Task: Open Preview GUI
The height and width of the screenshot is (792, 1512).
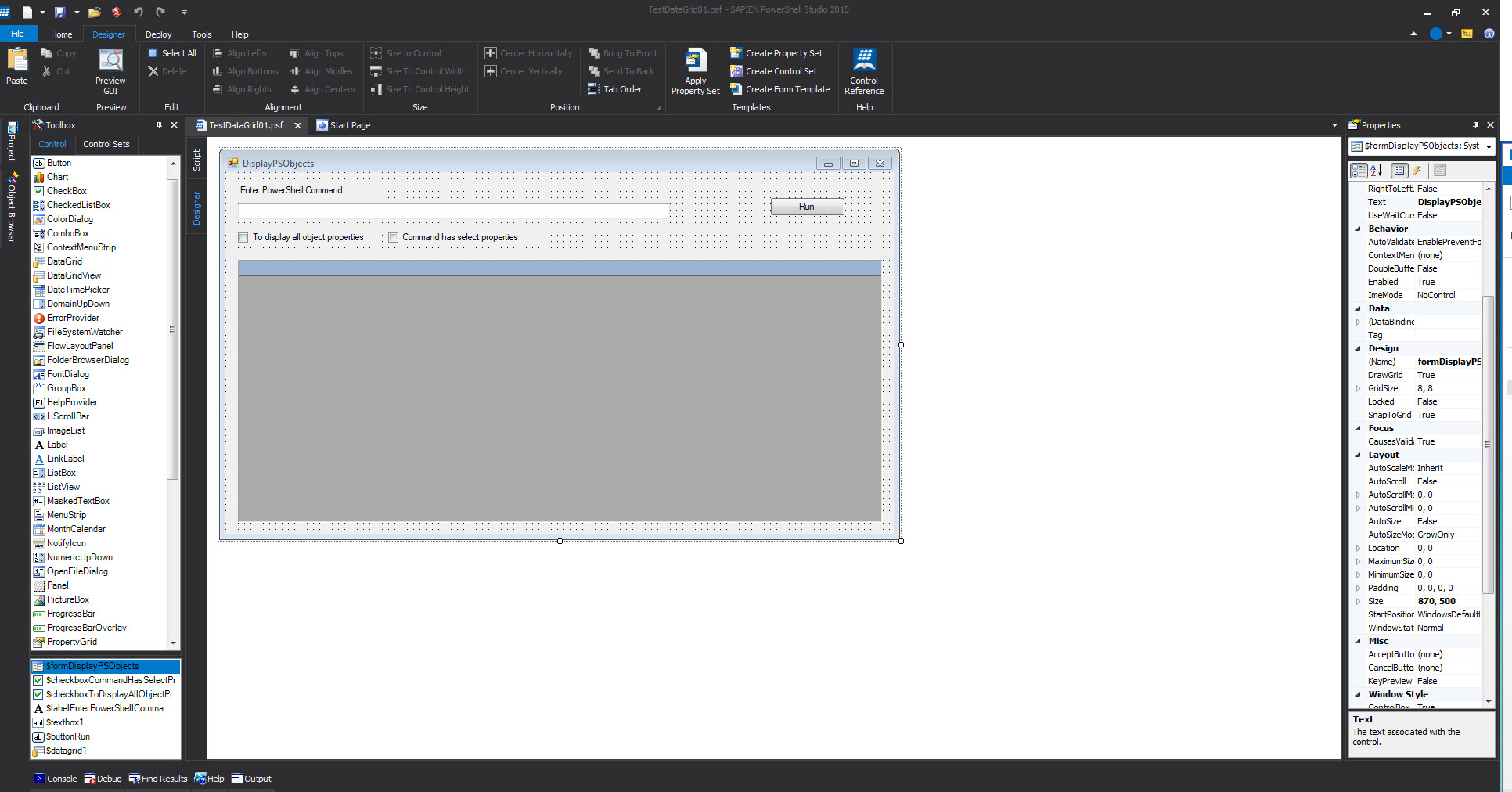Action: [x=110, y=71]
